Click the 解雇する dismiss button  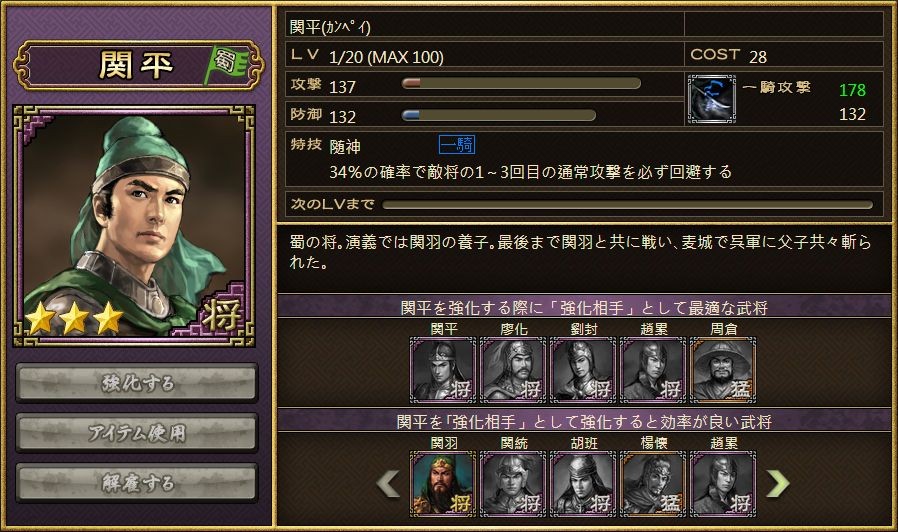(x=137, y=483)
